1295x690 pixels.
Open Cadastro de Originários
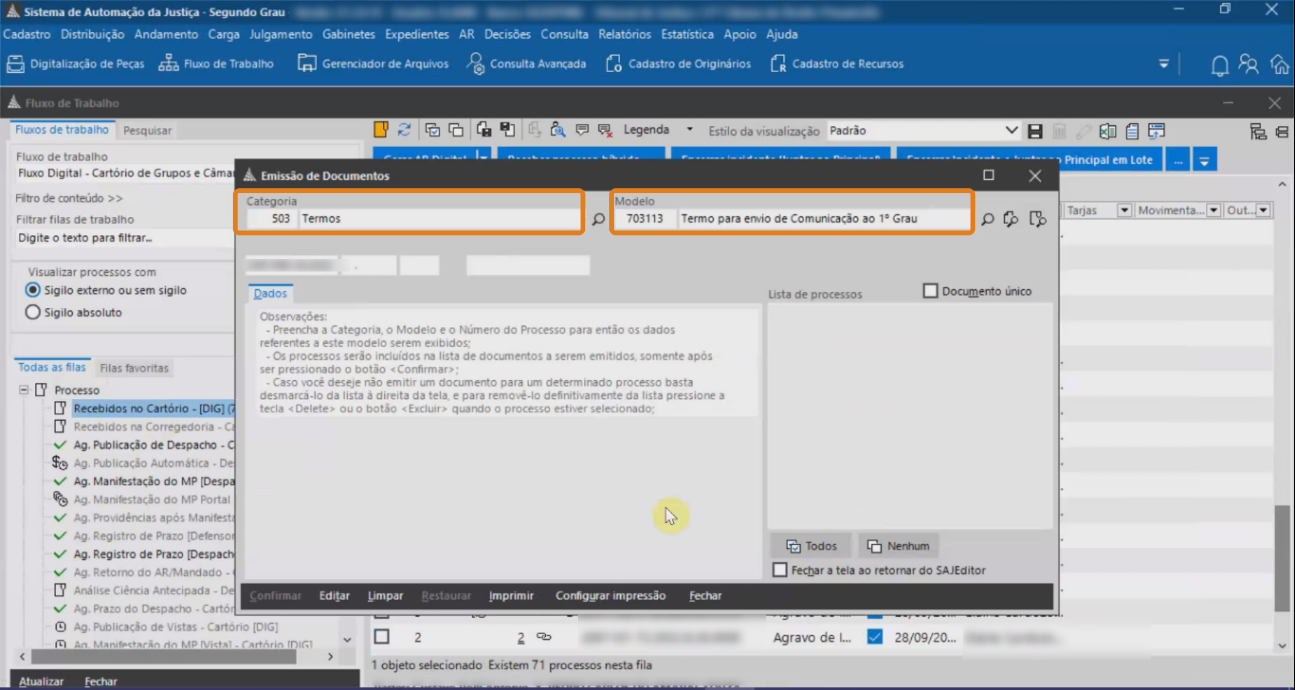pyautogui.click(x=678, y=64)
